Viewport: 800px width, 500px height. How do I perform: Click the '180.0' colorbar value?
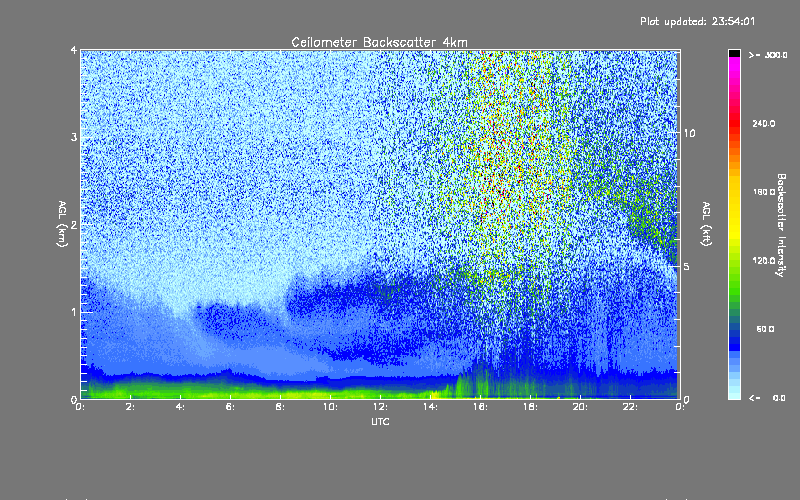[764, 192]
